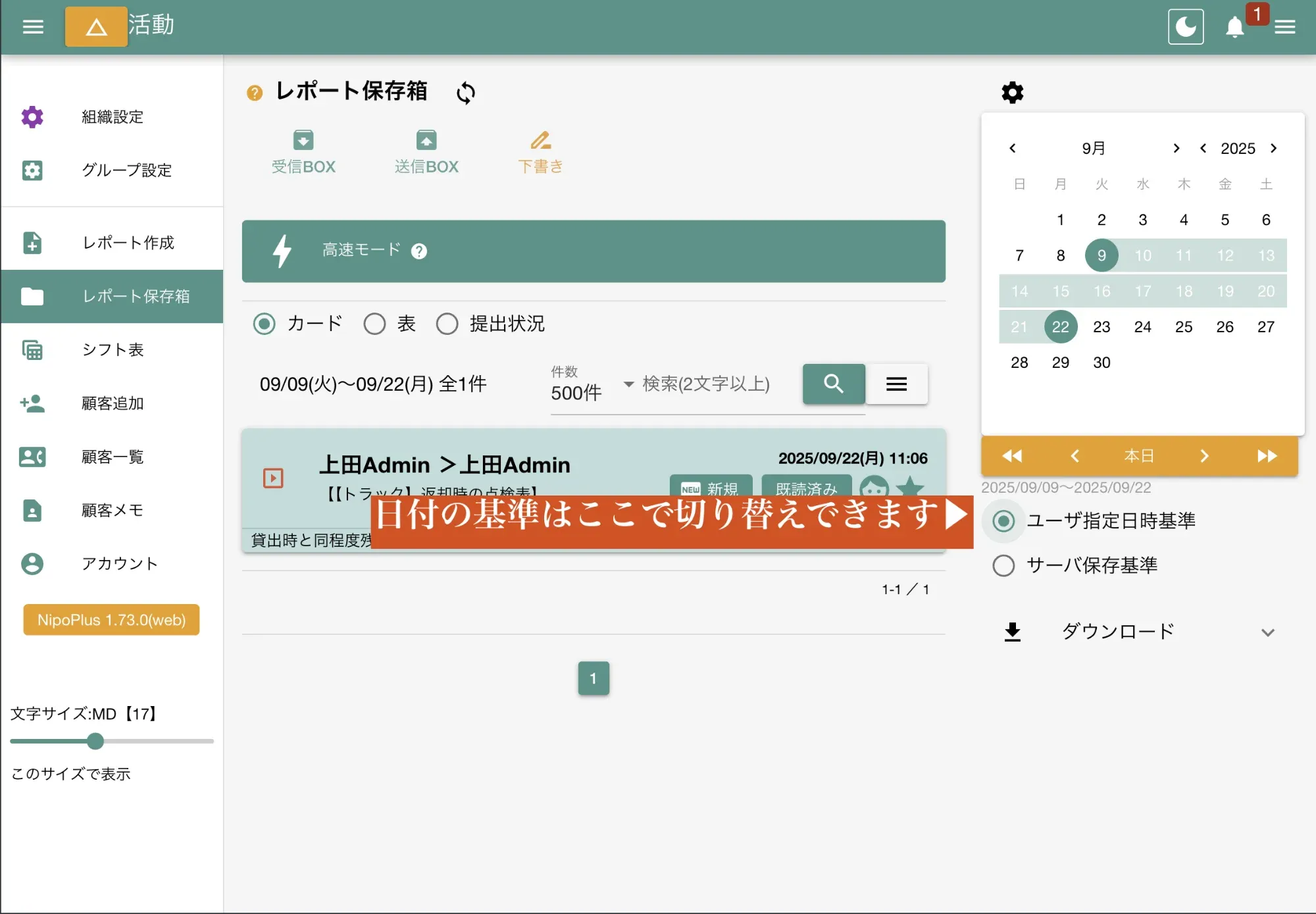Select the 表 view mode

click(375, 324)
